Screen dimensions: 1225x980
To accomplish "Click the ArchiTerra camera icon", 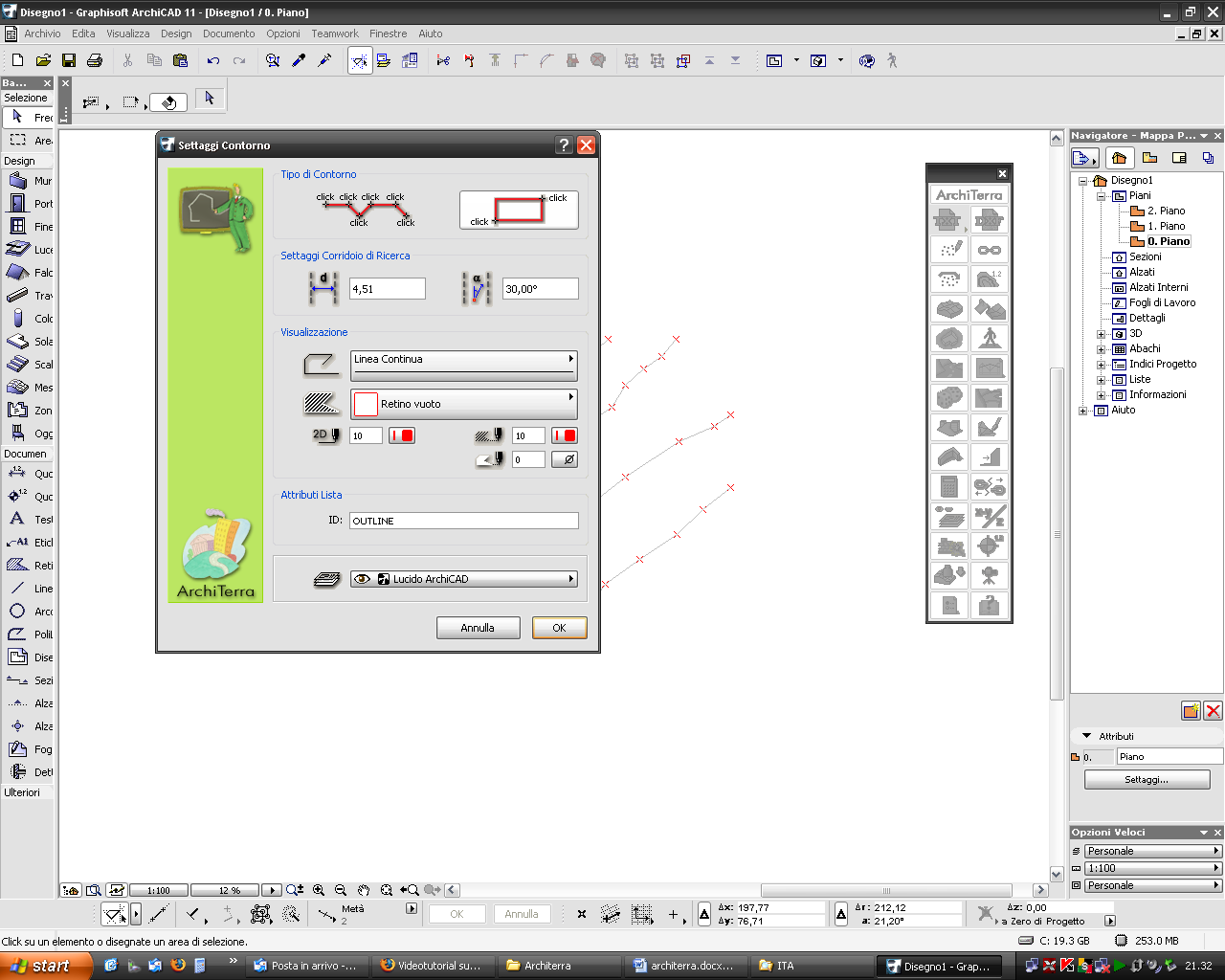I will coord(990,576).
